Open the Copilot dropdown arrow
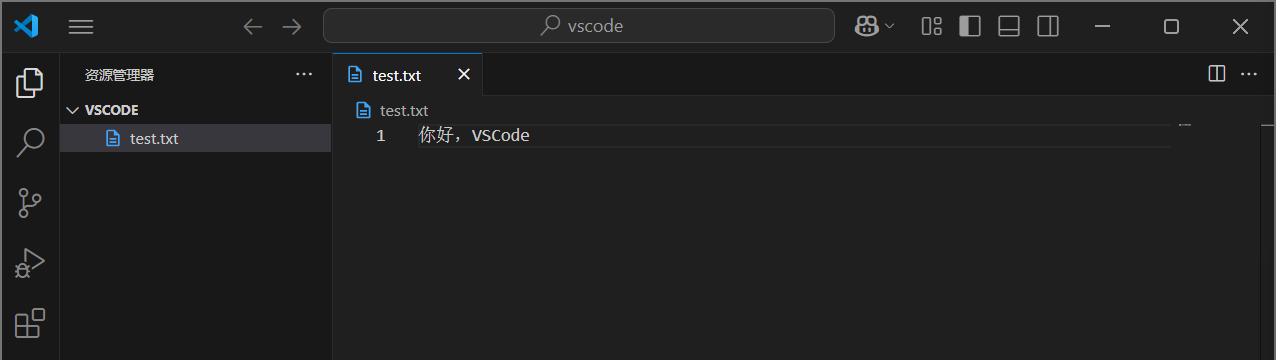 click(889, 26)
